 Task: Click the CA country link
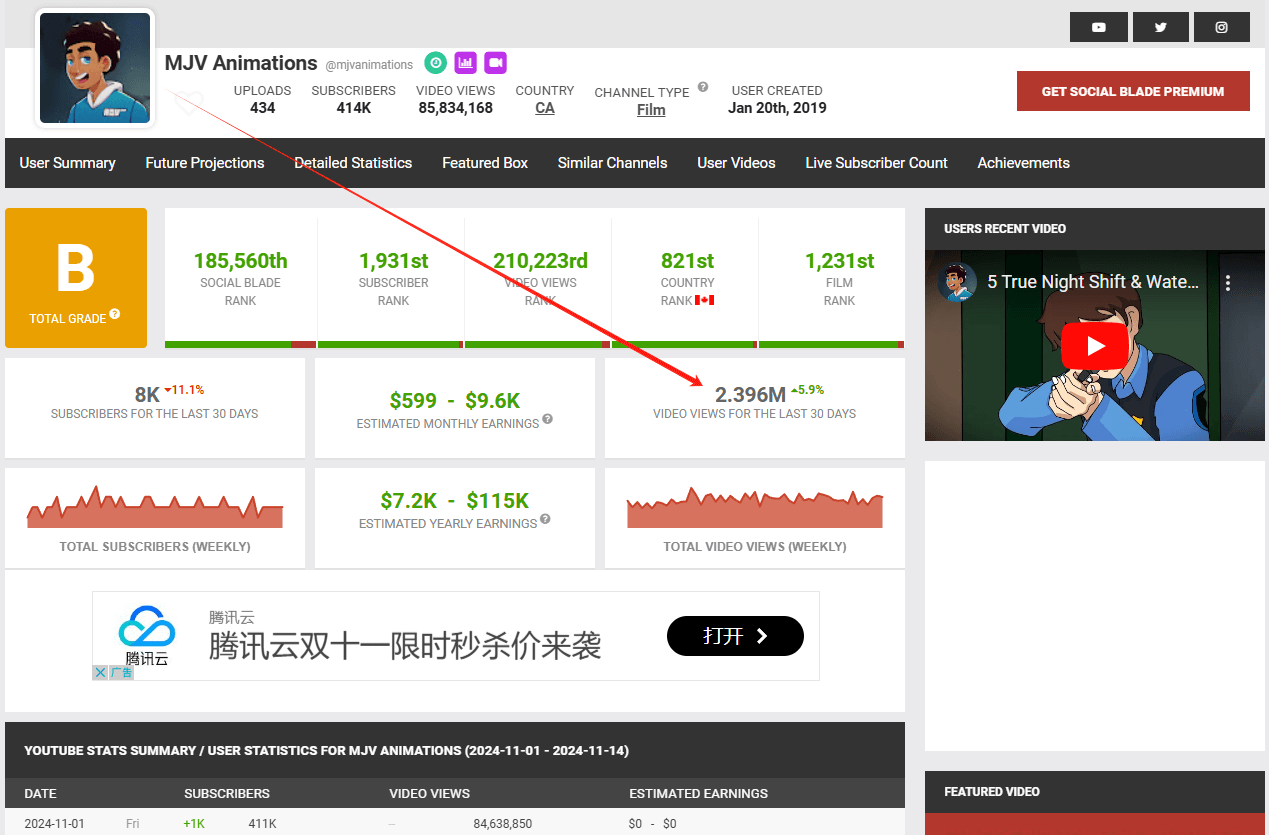click(545, 108)
